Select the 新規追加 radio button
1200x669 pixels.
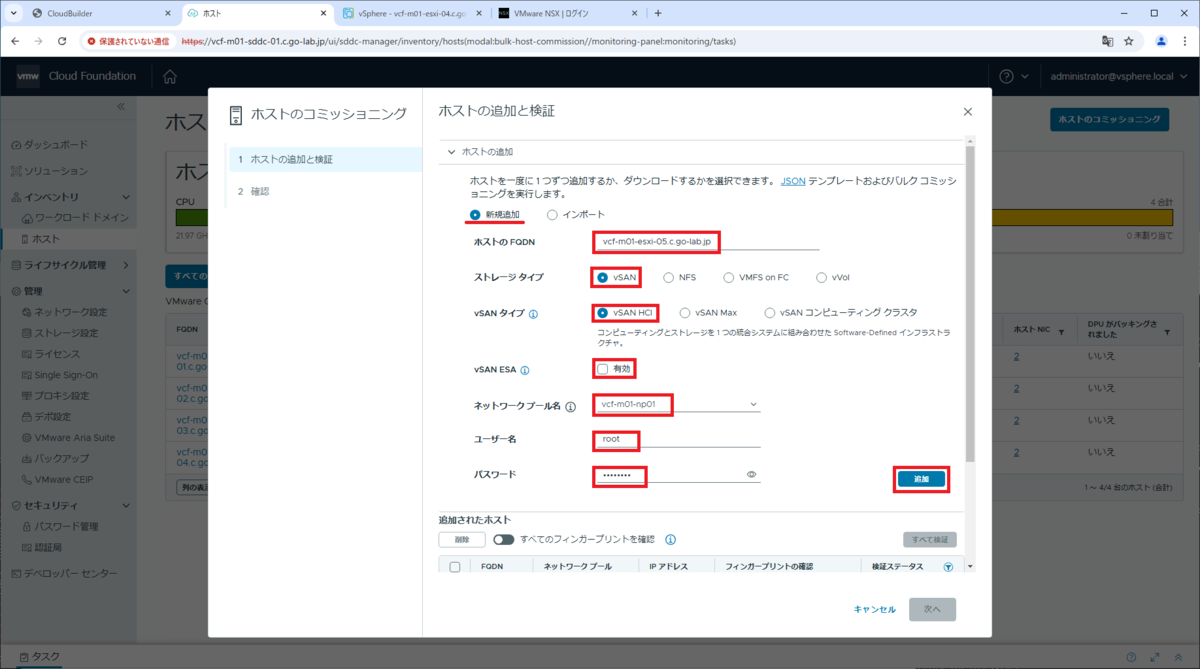click(x=475, y=215)
